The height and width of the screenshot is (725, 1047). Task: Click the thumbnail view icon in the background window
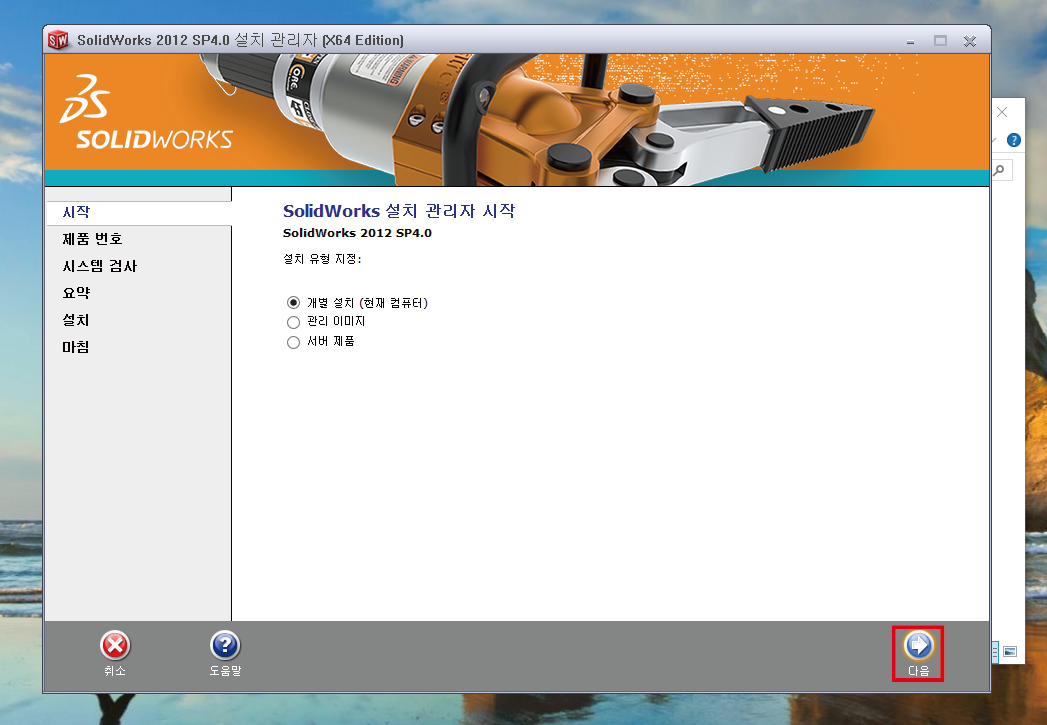[1010, 652]
